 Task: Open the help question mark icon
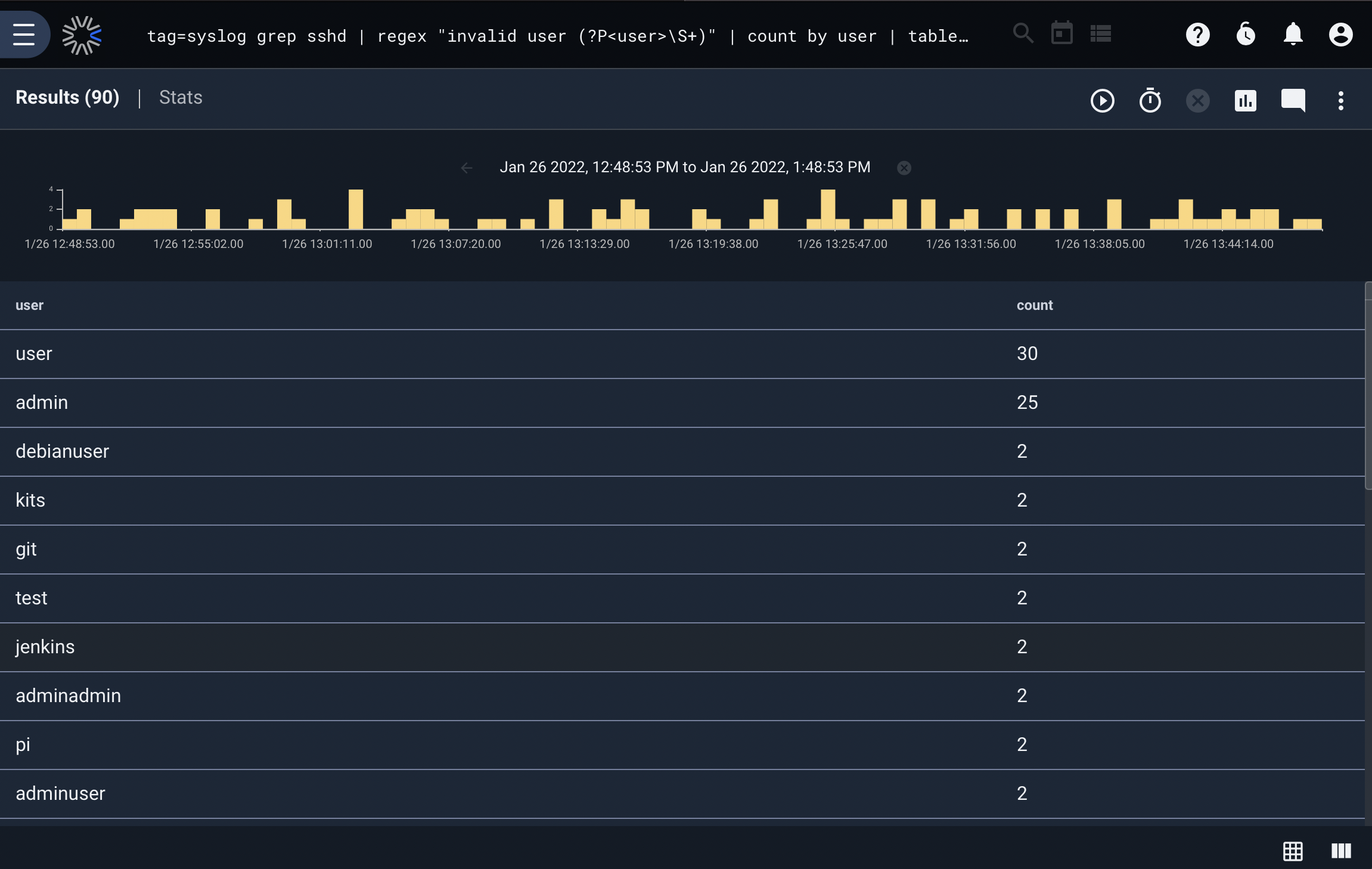point(1198,35)
